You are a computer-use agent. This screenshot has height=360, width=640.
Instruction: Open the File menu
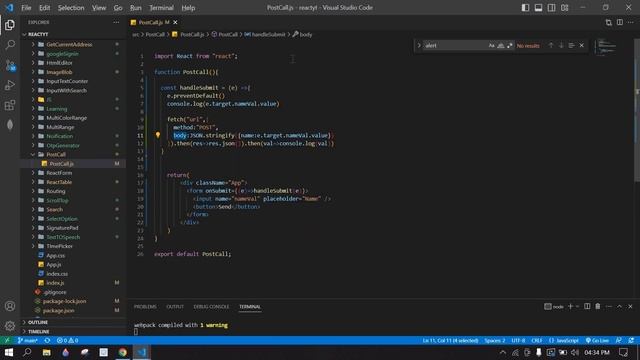(26, 8)
